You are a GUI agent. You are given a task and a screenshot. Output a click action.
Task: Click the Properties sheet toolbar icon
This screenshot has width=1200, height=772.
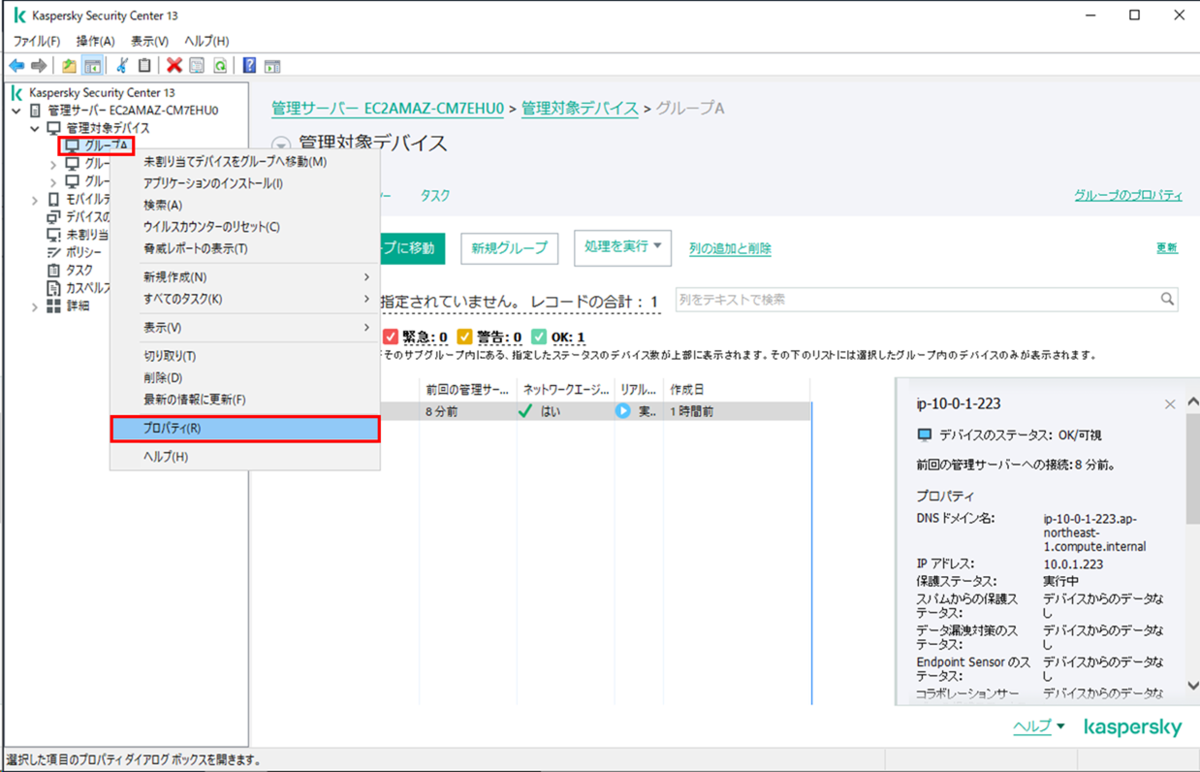(196, 65)
